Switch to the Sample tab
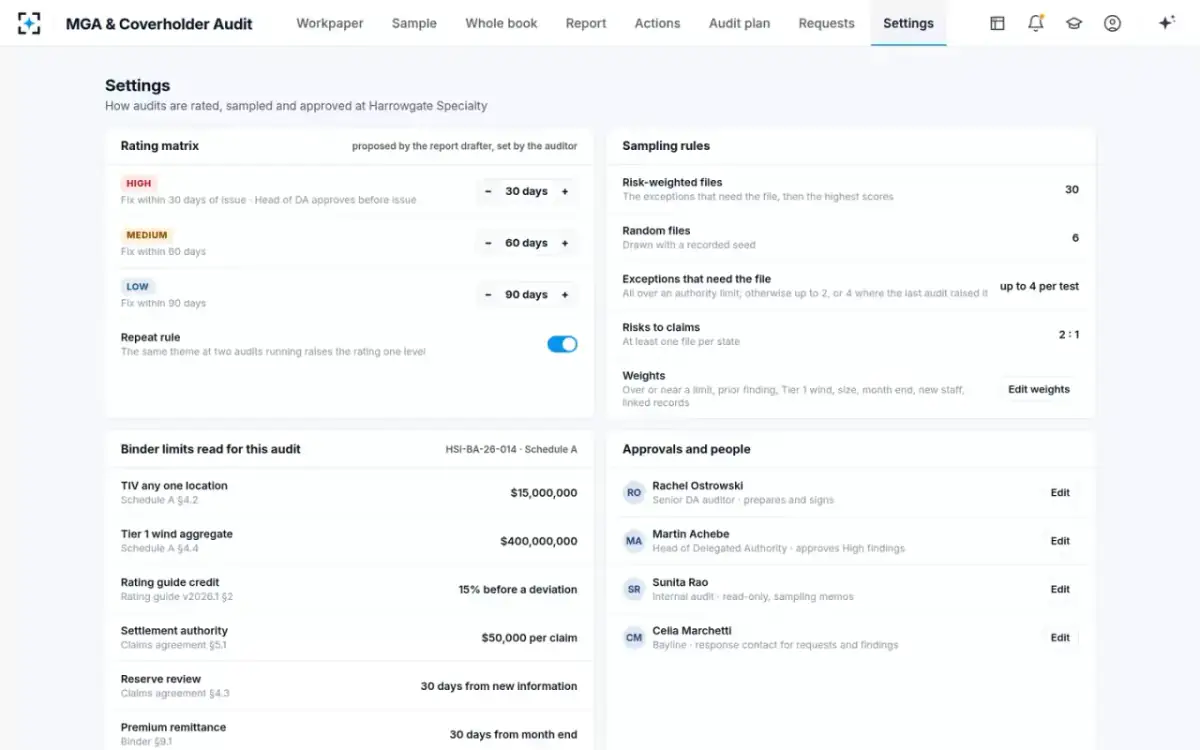The width and height of the screenshot is (1200, 750). click(414, 23)
